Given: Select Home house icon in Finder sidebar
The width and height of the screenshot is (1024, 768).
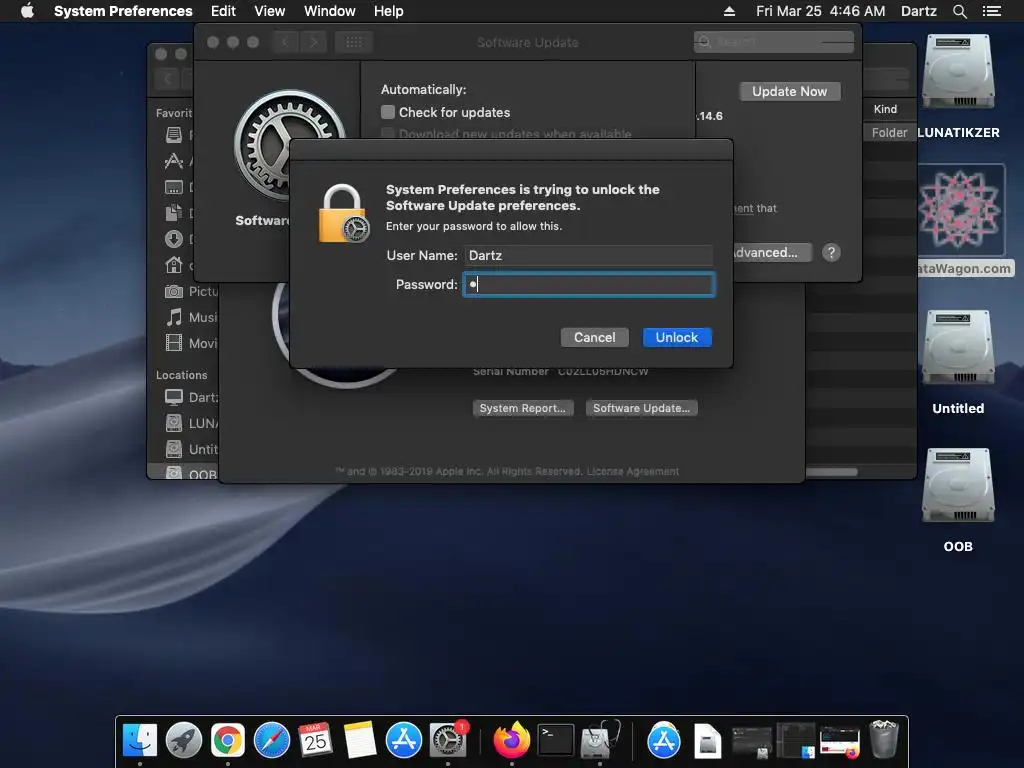Looking at the screenshot, I should pyautogui.click(x=174, y=265).
